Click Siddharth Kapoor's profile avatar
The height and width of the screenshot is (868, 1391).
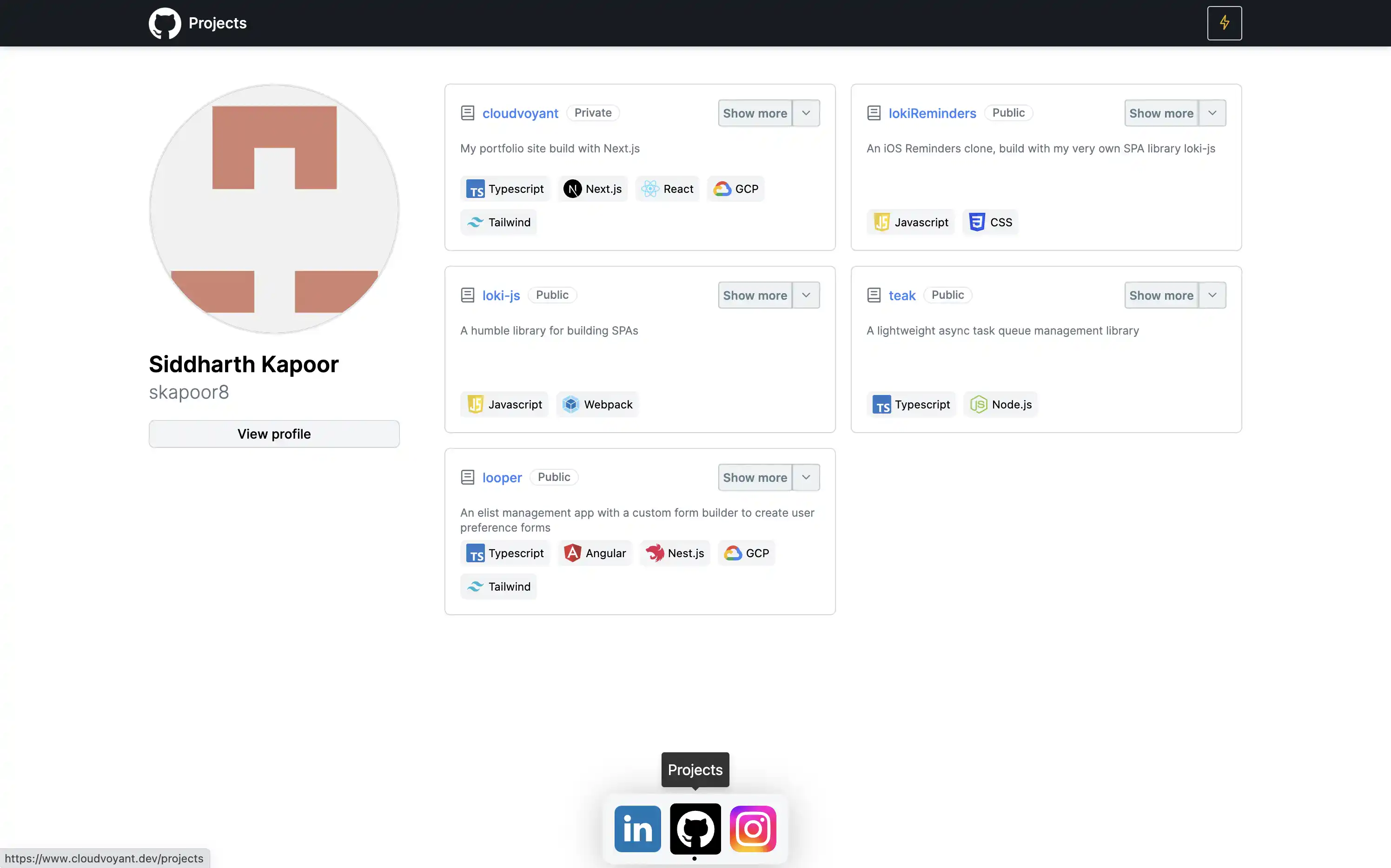(274, 209)
